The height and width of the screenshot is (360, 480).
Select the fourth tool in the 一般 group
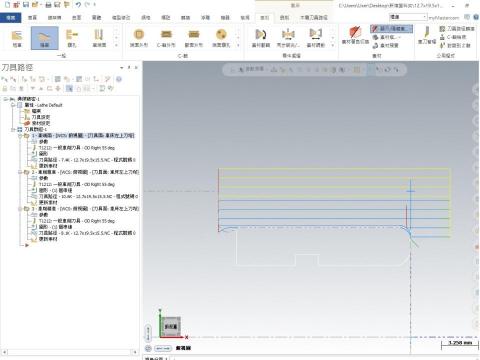(x=99, y=38)
